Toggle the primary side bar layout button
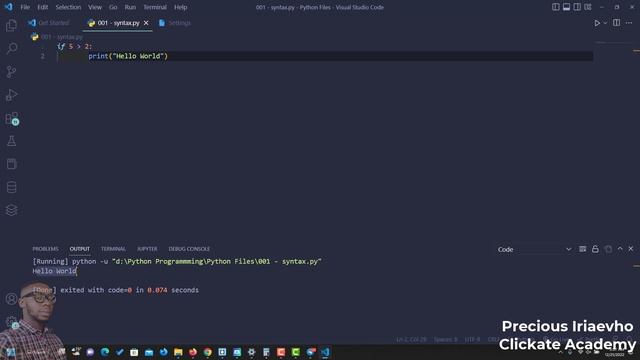This screenshot has height=360, width=640. pos(556,7)
